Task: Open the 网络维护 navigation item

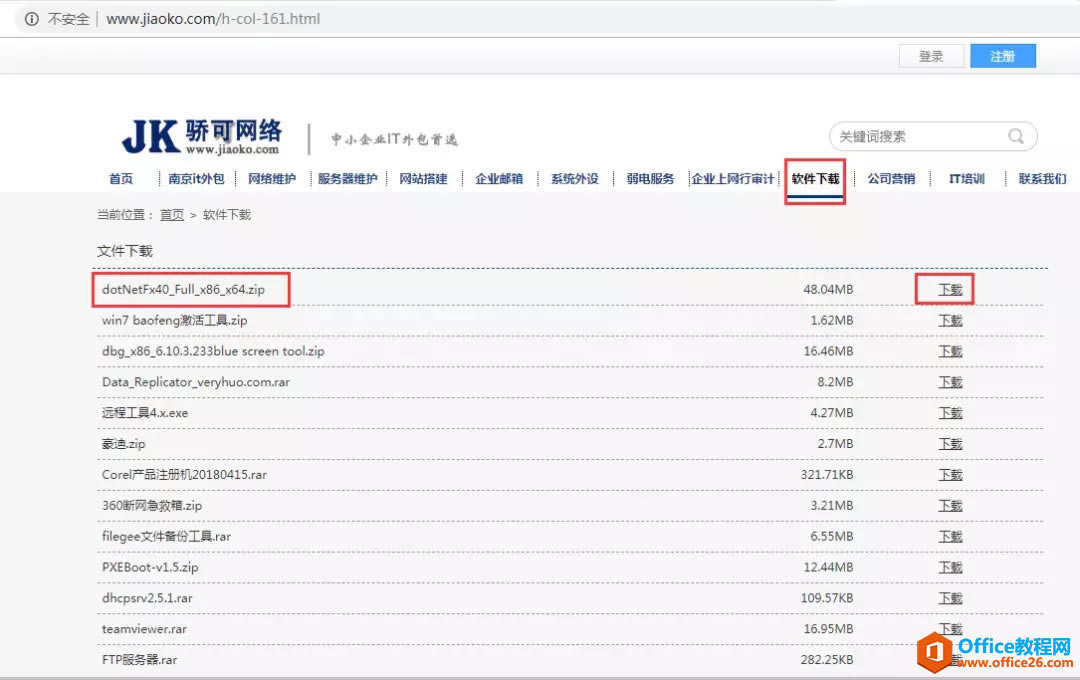Action: point(272,179)
